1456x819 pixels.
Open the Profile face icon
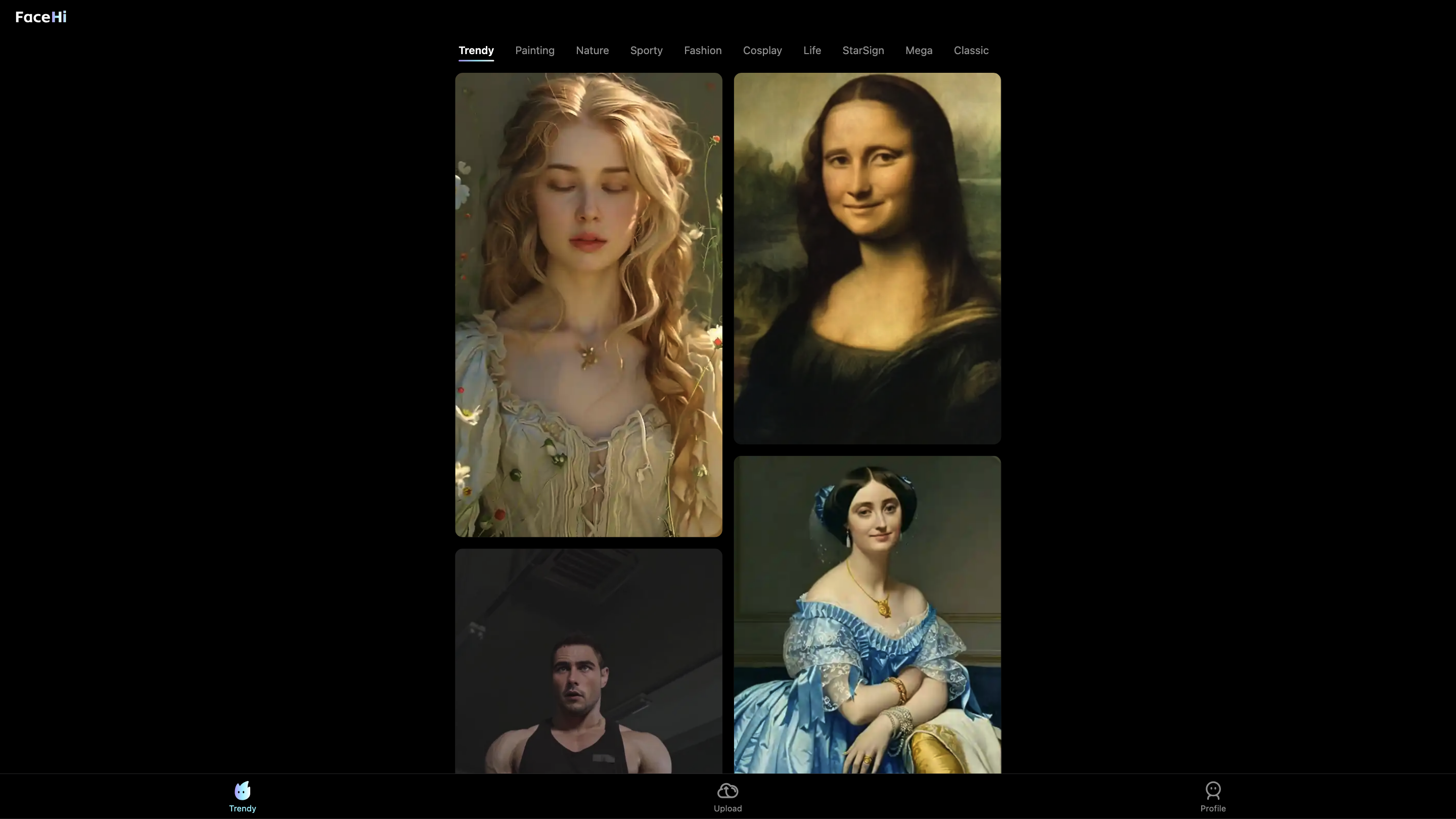[1213, 790]
